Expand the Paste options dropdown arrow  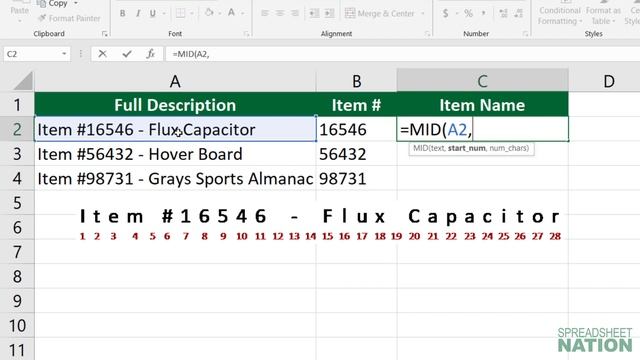tap(20, 20)
